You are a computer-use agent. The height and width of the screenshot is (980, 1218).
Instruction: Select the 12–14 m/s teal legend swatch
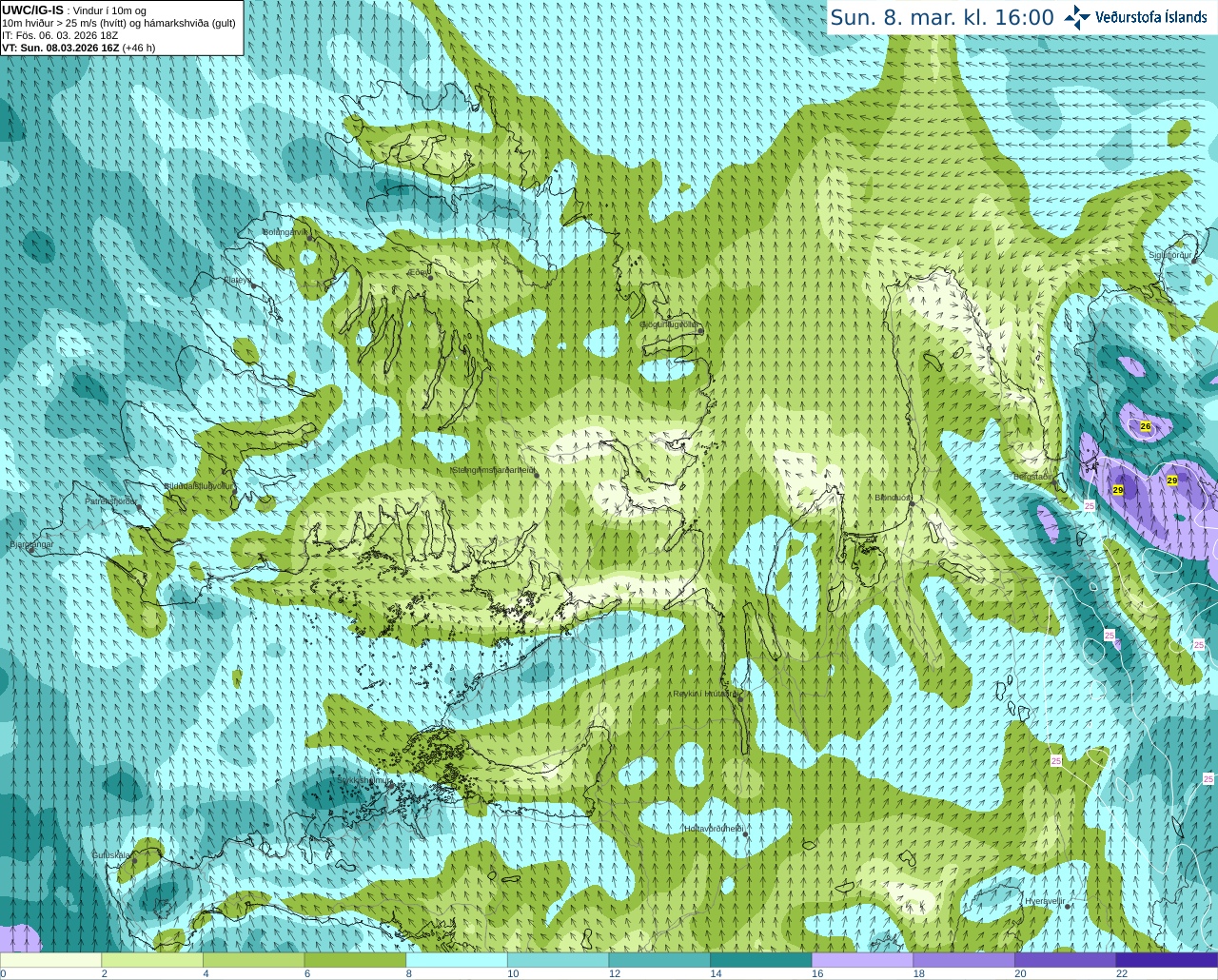click(659, 960)
